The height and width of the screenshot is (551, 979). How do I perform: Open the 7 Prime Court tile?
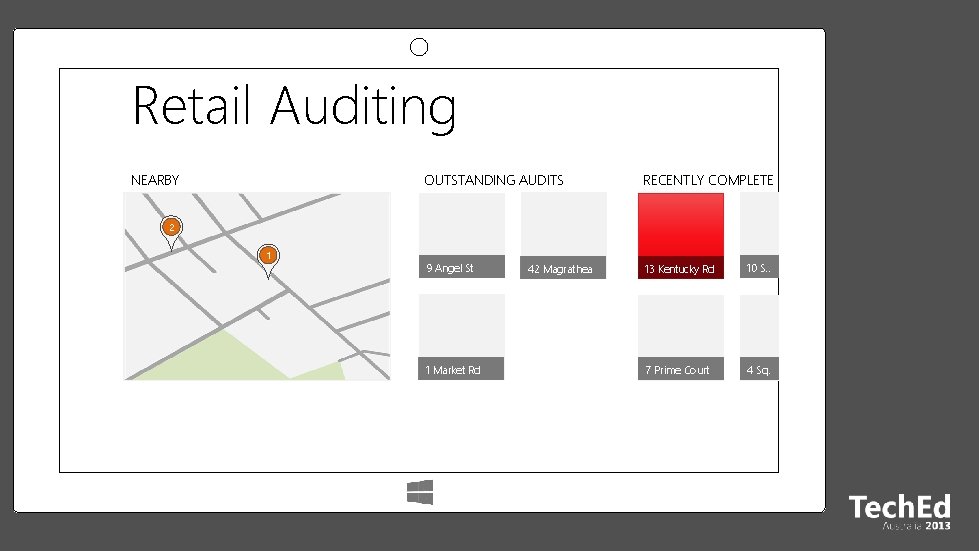681,338
